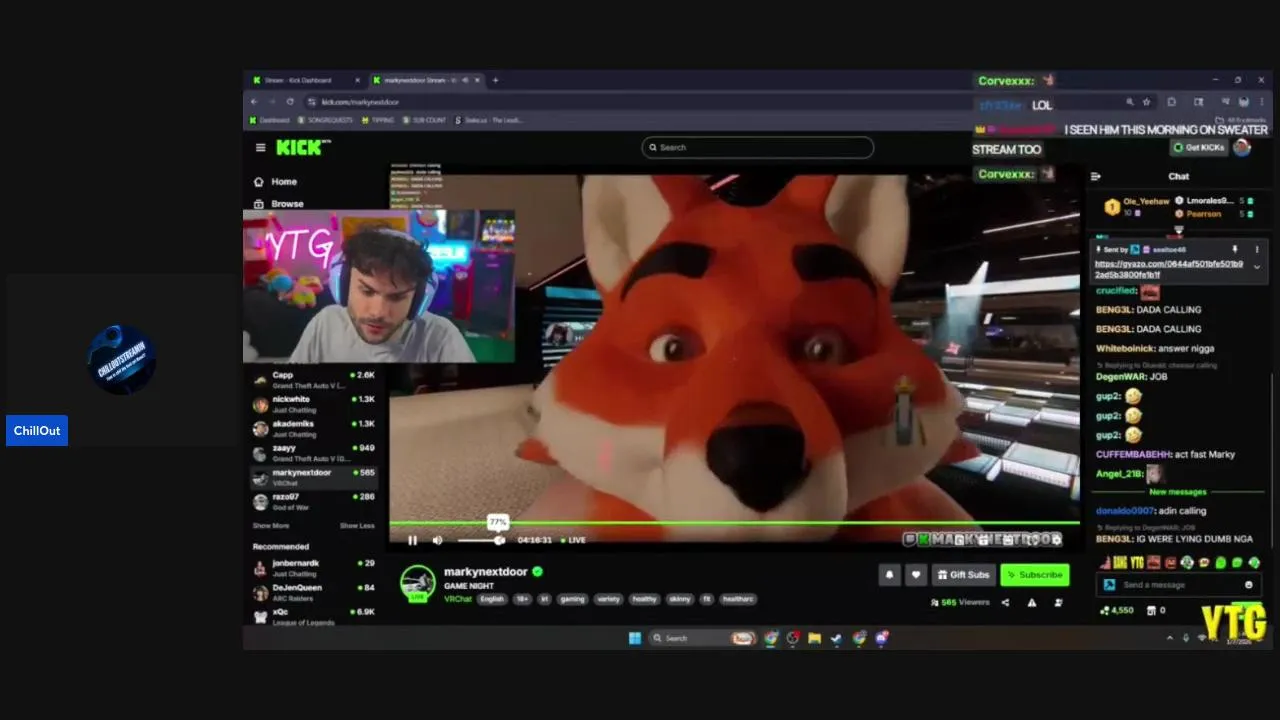Go to Home in the sidebar

pyautogui.click(x=276, y=182)
